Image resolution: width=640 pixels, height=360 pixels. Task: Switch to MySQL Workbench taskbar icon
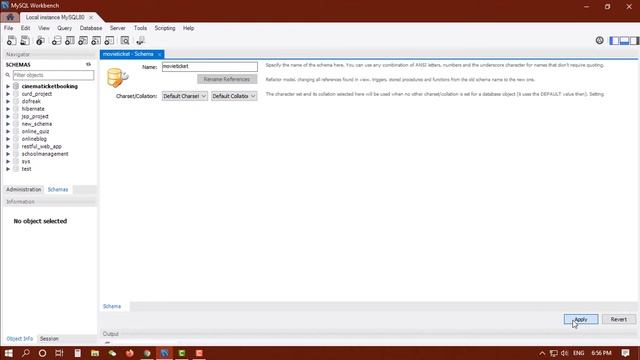point(164,353)
